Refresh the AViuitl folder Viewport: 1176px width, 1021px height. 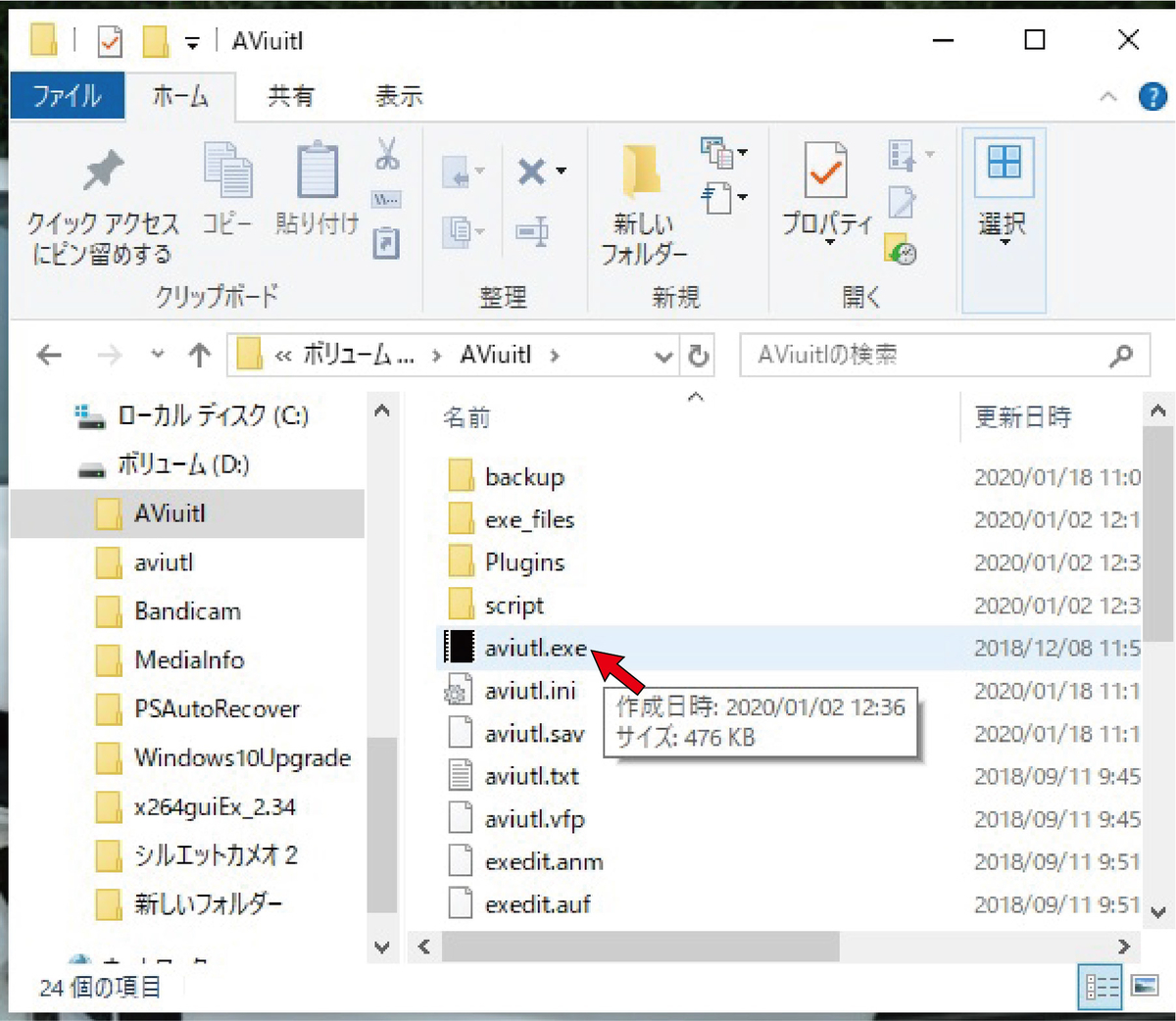[698, 356]
